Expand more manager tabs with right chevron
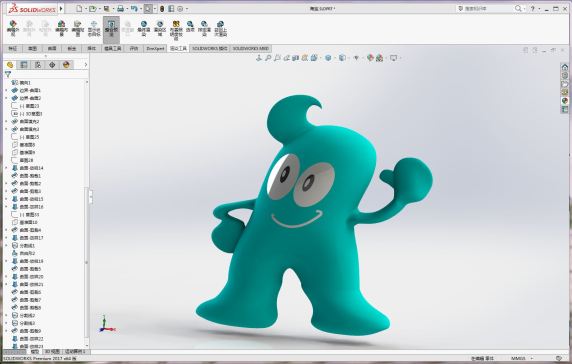This screenshot has width=572, height=364. point(85,65)
